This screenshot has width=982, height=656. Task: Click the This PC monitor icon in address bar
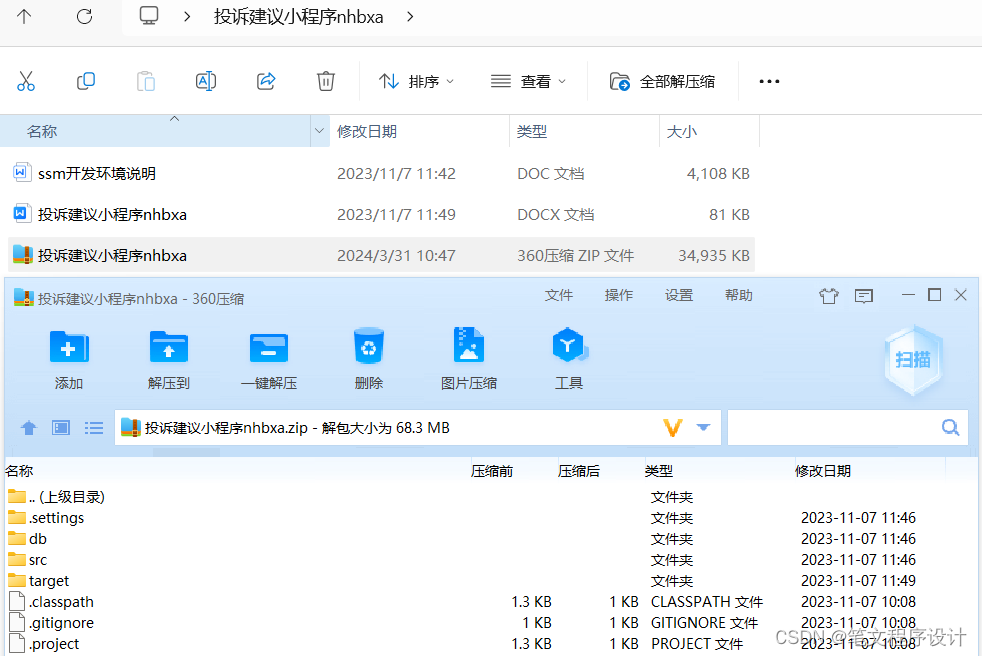tap(149, 16)
